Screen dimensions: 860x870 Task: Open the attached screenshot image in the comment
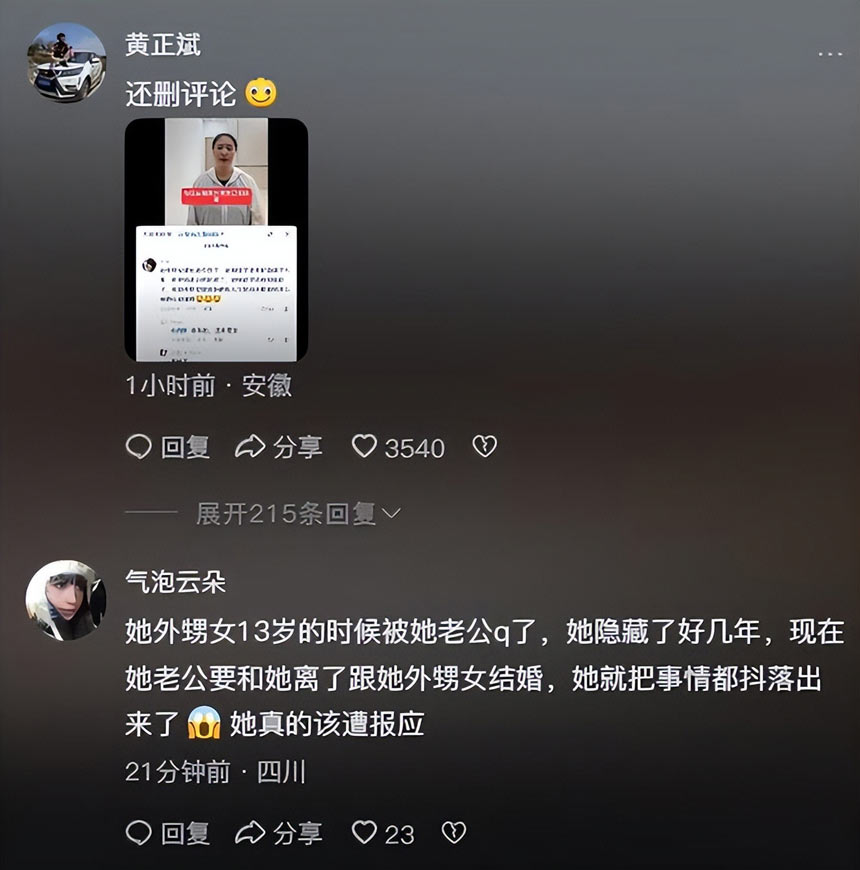point(216,240)
